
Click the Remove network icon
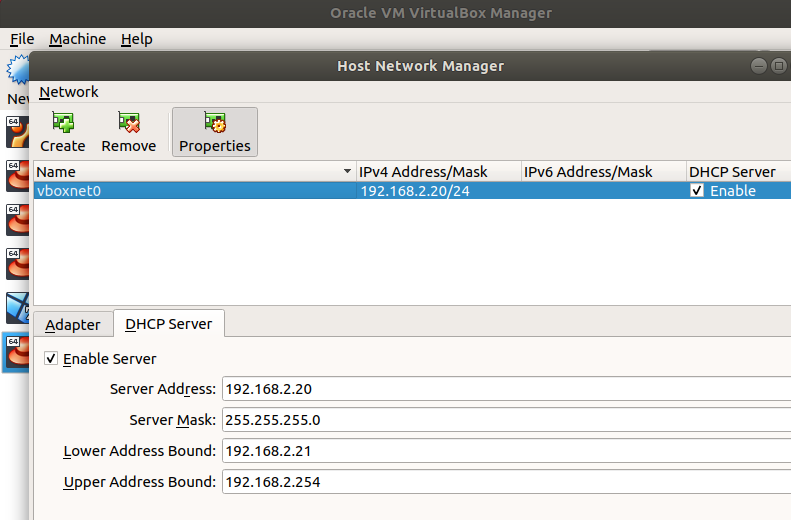[129, 123]
